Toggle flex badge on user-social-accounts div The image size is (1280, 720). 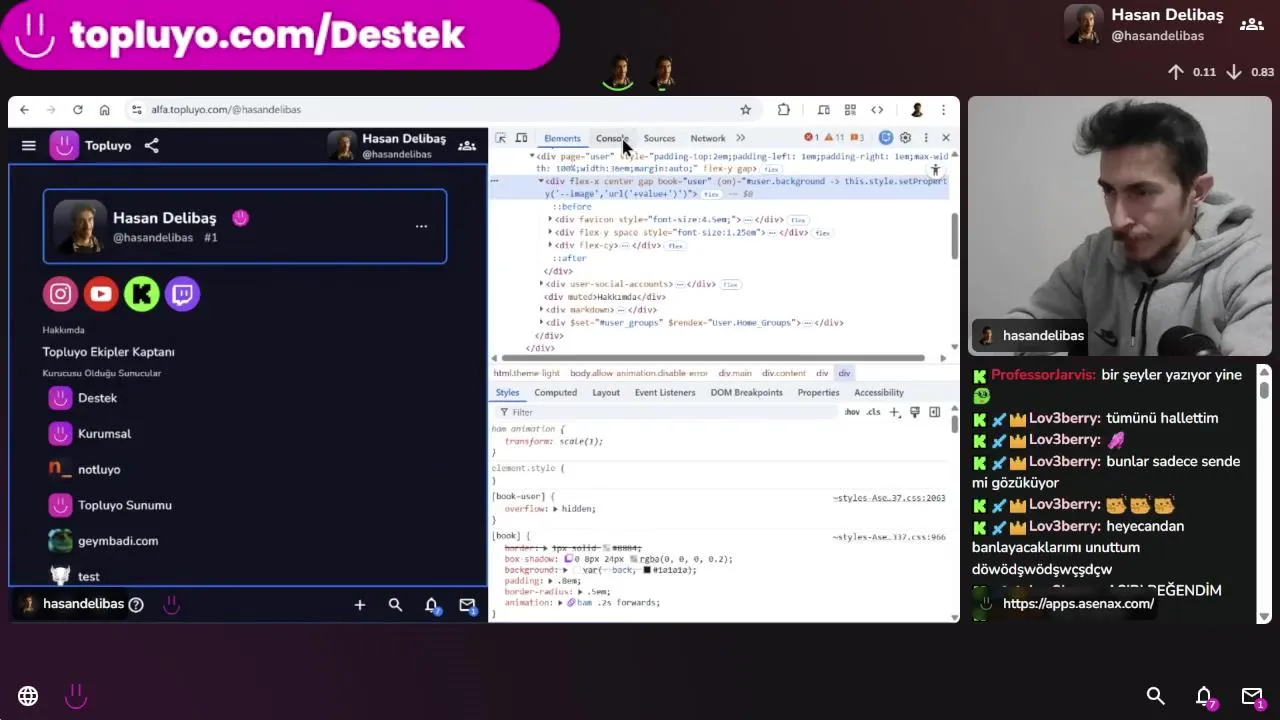click(x=730, y=285)
